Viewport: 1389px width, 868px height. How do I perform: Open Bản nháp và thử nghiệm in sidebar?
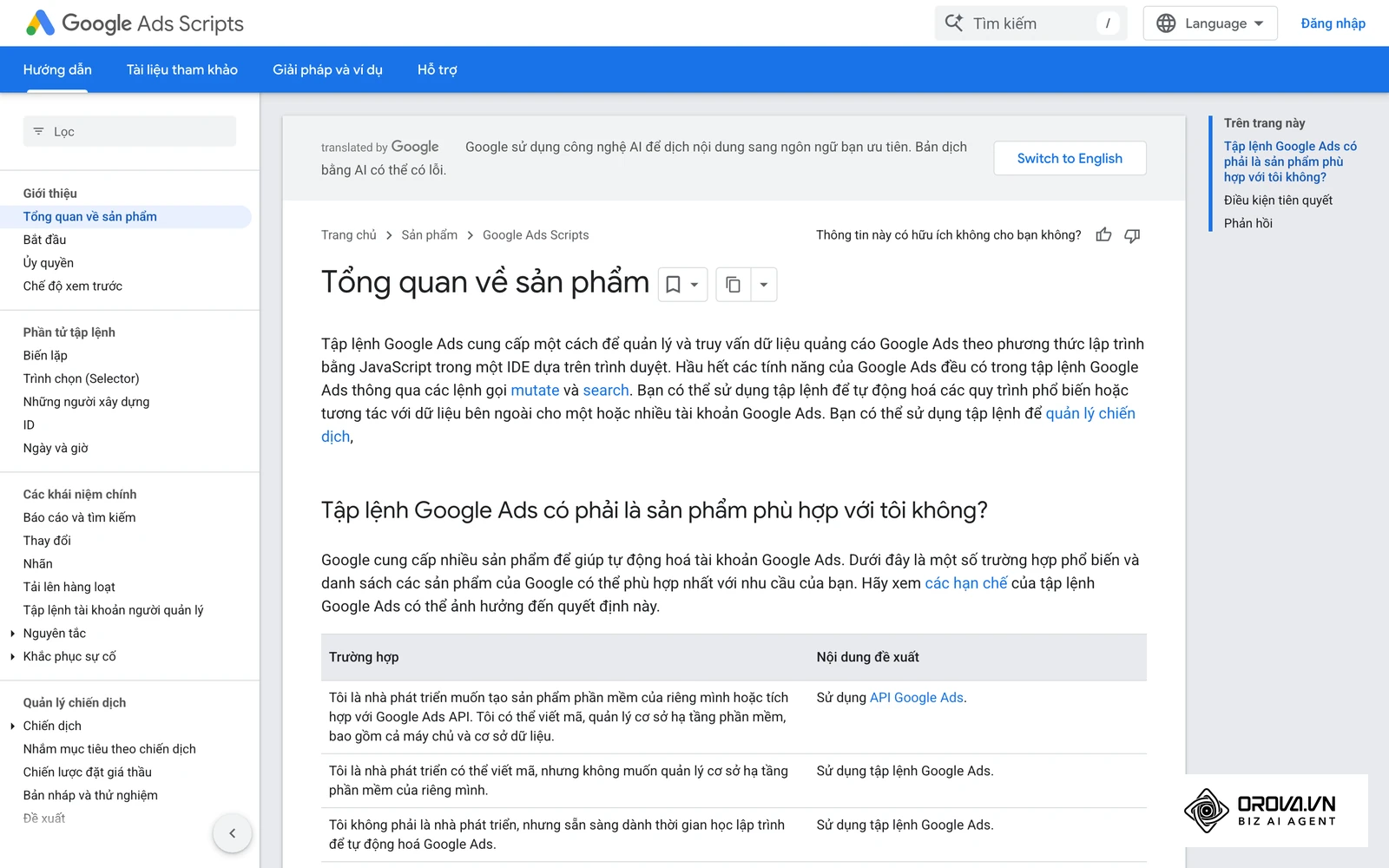click(x=90, y=795)
